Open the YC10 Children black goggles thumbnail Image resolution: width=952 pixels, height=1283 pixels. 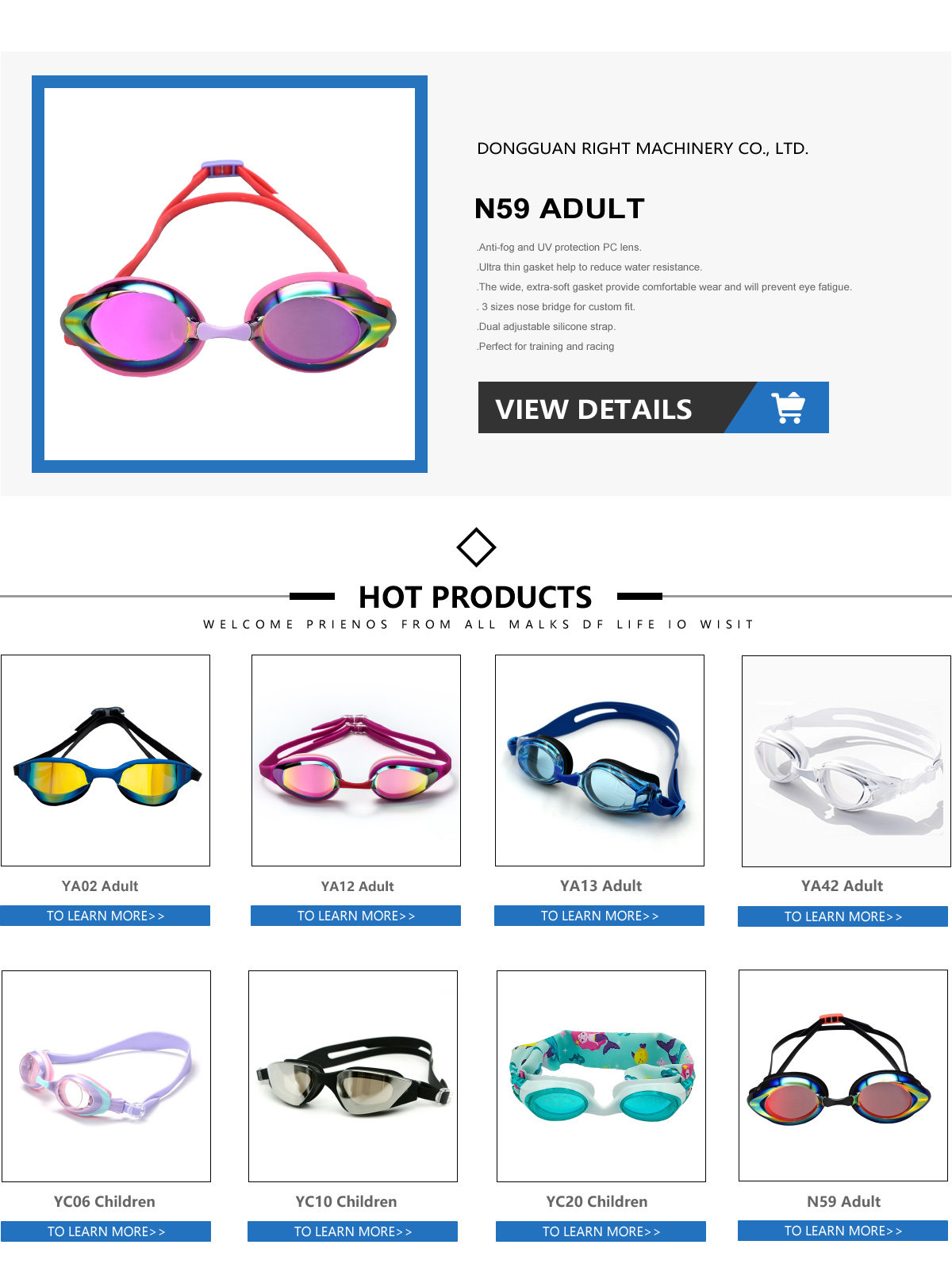click(x=353, y=1076)
